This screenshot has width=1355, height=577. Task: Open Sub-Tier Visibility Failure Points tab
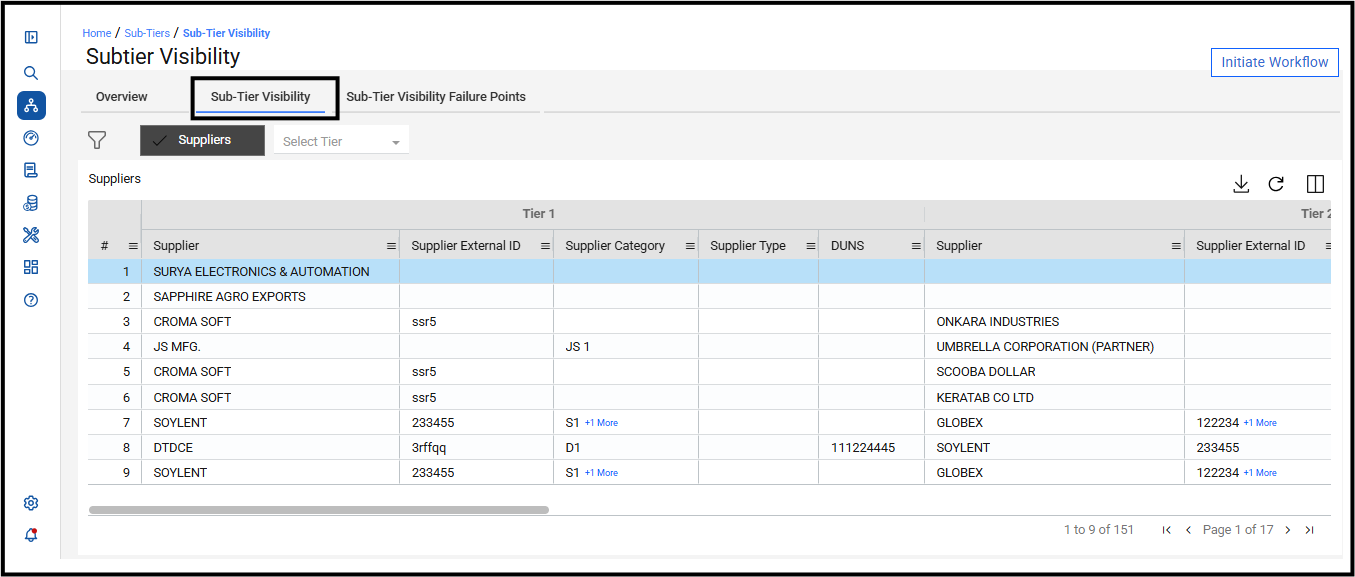(436, 97)
